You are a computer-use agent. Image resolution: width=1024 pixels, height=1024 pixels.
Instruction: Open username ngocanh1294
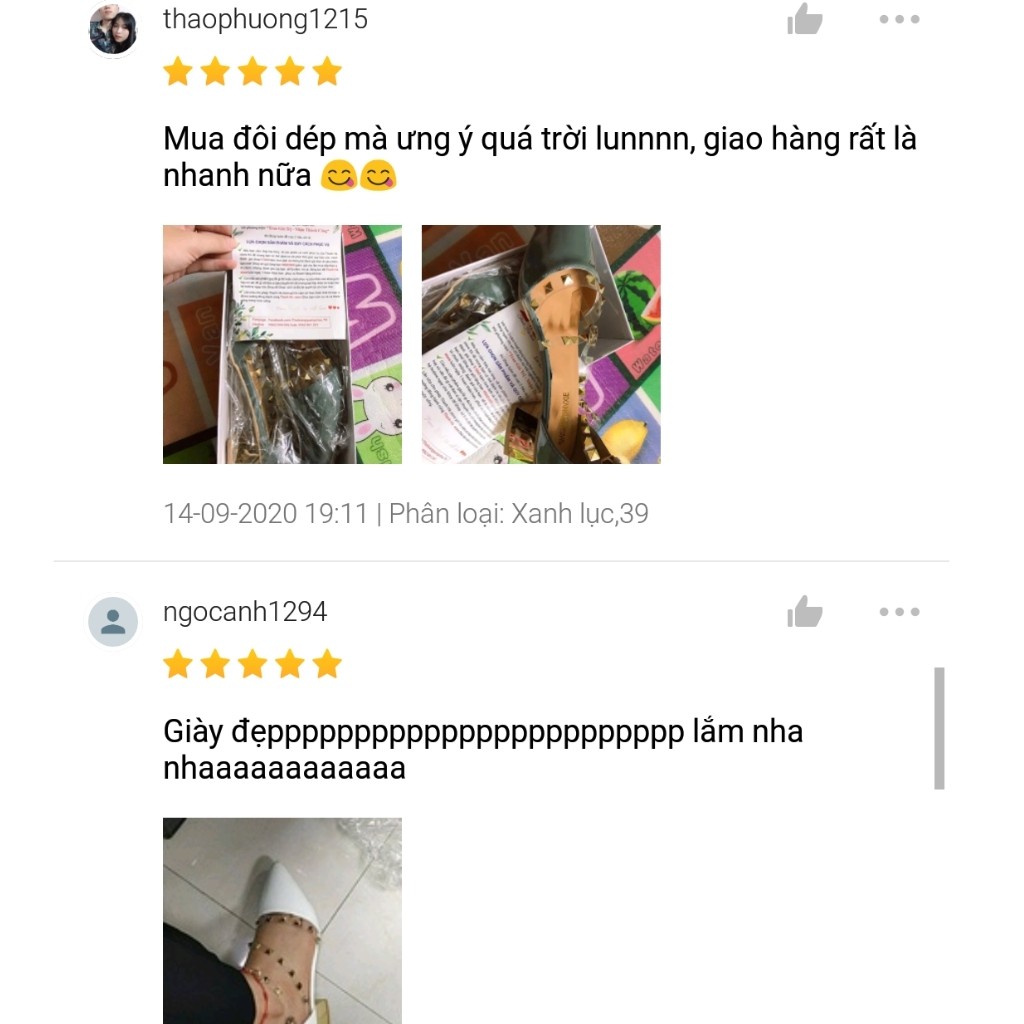coord(245,612)
